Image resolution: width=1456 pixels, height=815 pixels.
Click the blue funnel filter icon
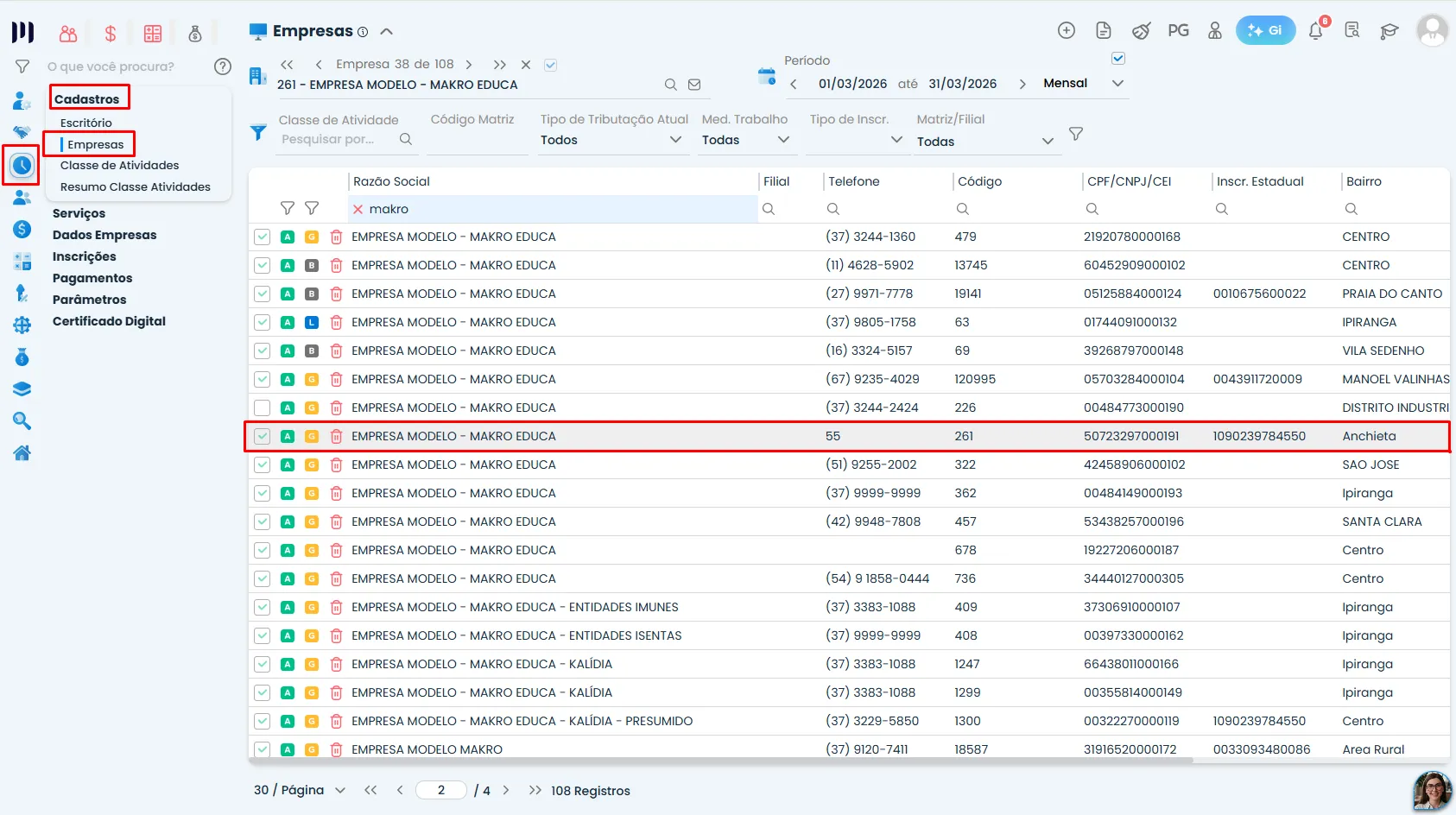[x=258, y=132]
